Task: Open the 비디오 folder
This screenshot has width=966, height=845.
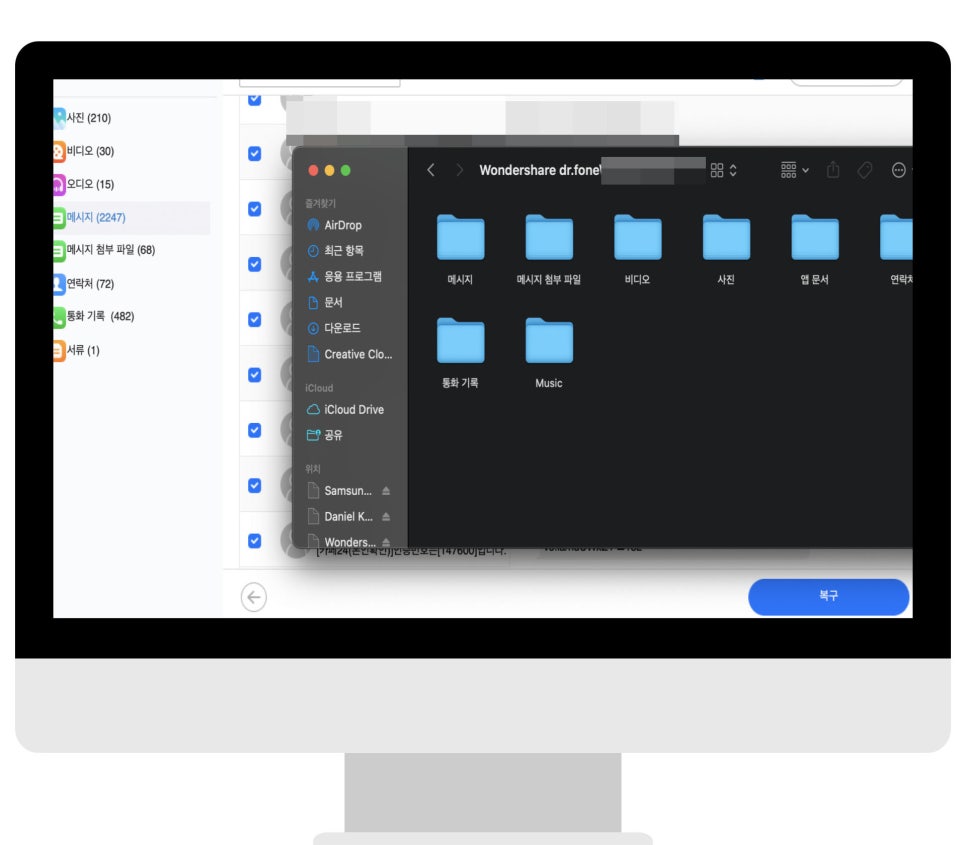Action: click(x=638, y=249)
